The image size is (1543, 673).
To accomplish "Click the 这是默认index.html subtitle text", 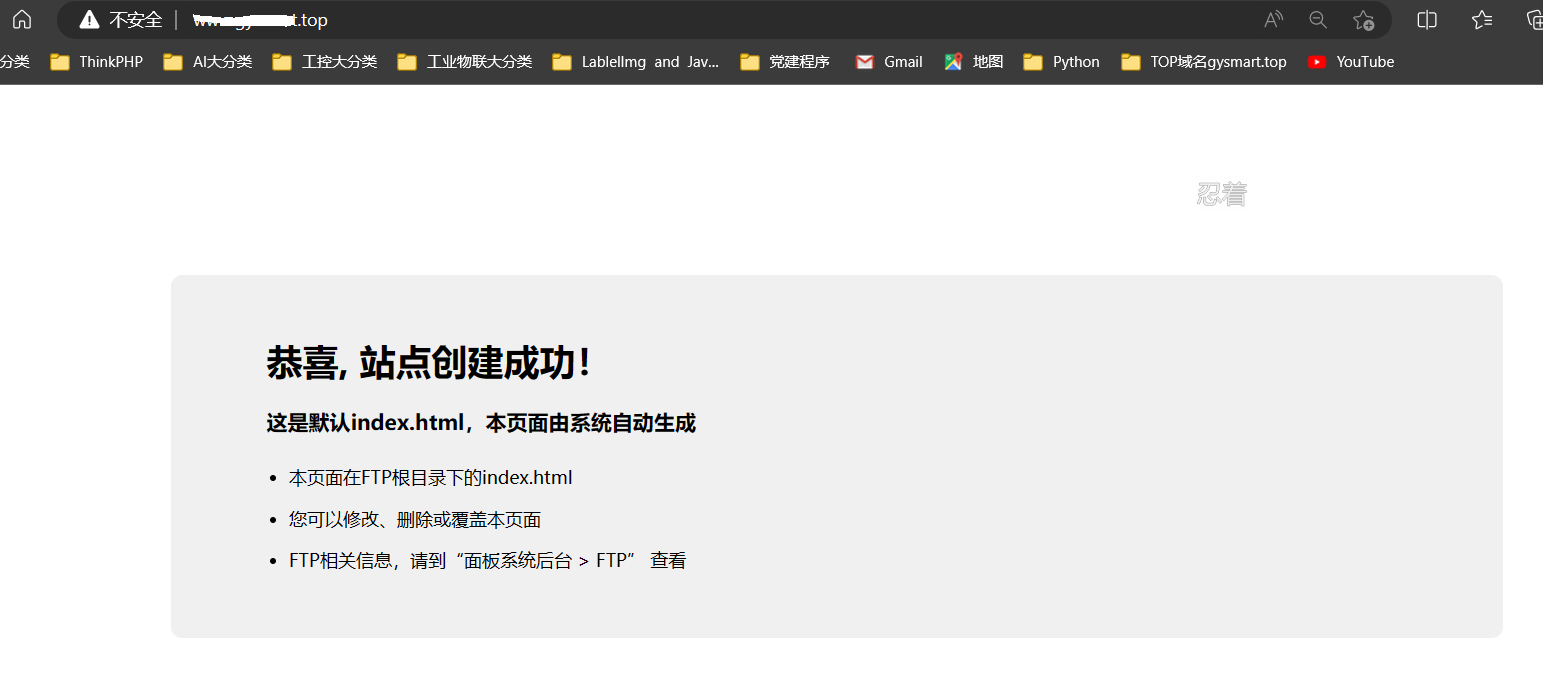I will click(x=481, y=423).
